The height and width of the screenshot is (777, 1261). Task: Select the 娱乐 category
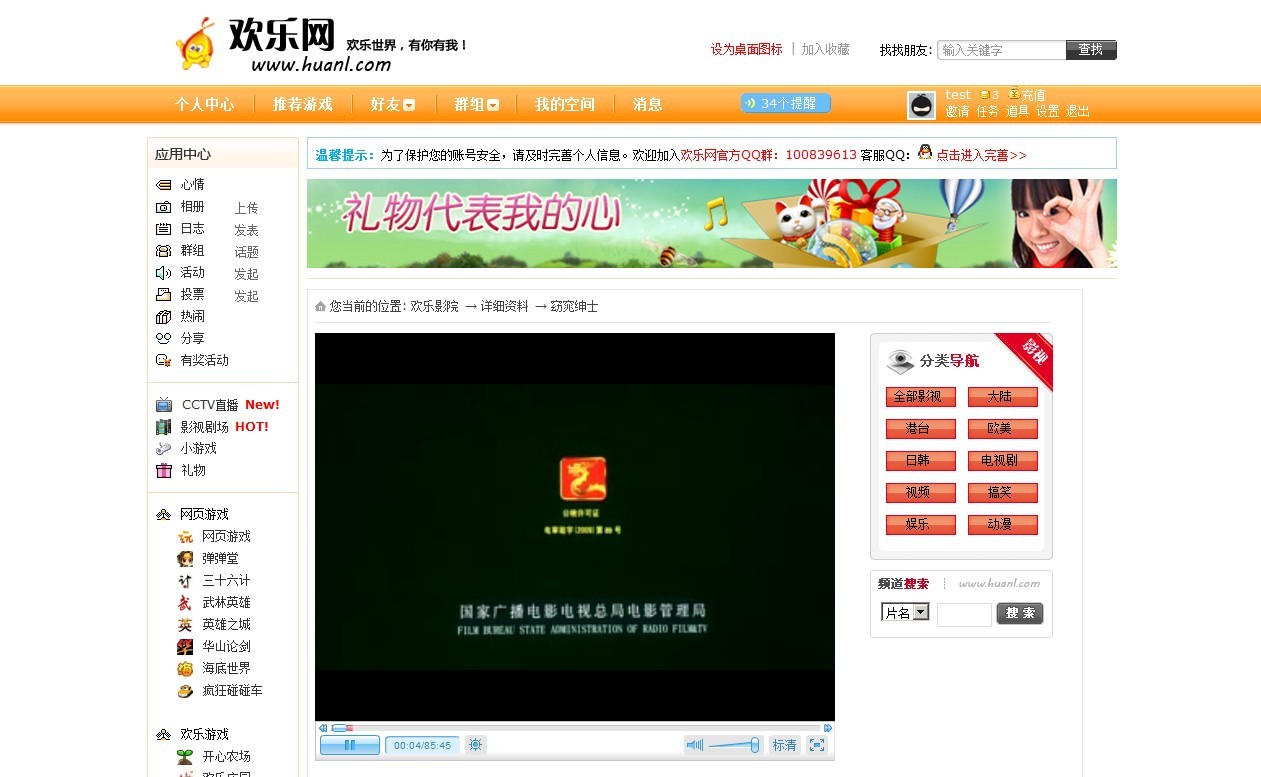(x=920, y=524)
